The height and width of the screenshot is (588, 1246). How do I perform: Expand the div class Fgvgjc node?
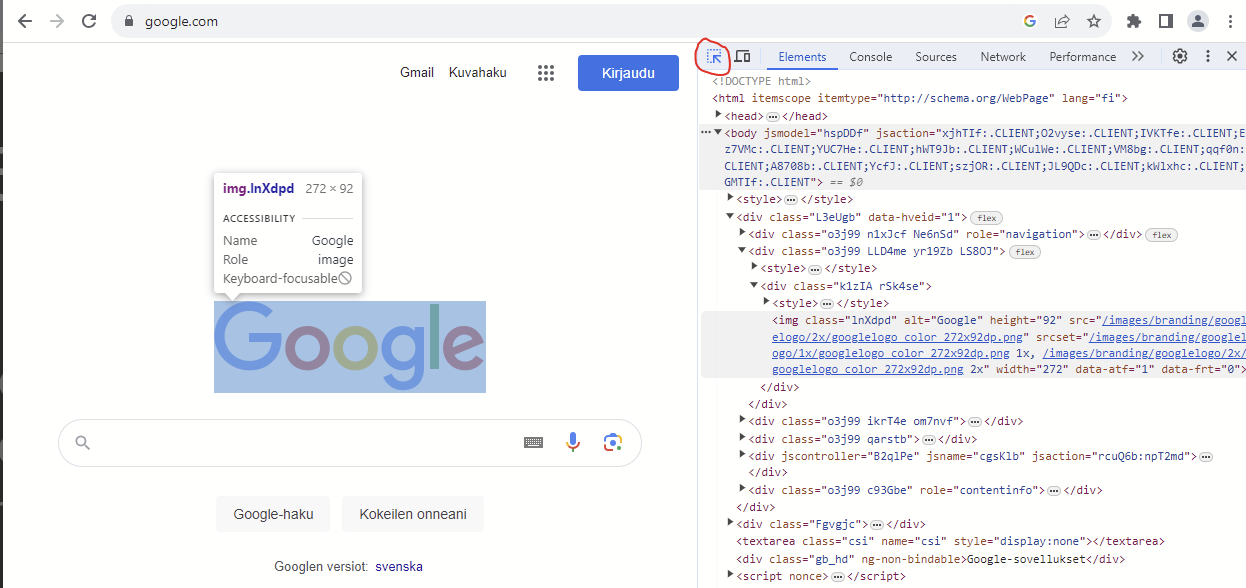pyautogui.click(x=730, y=522)
